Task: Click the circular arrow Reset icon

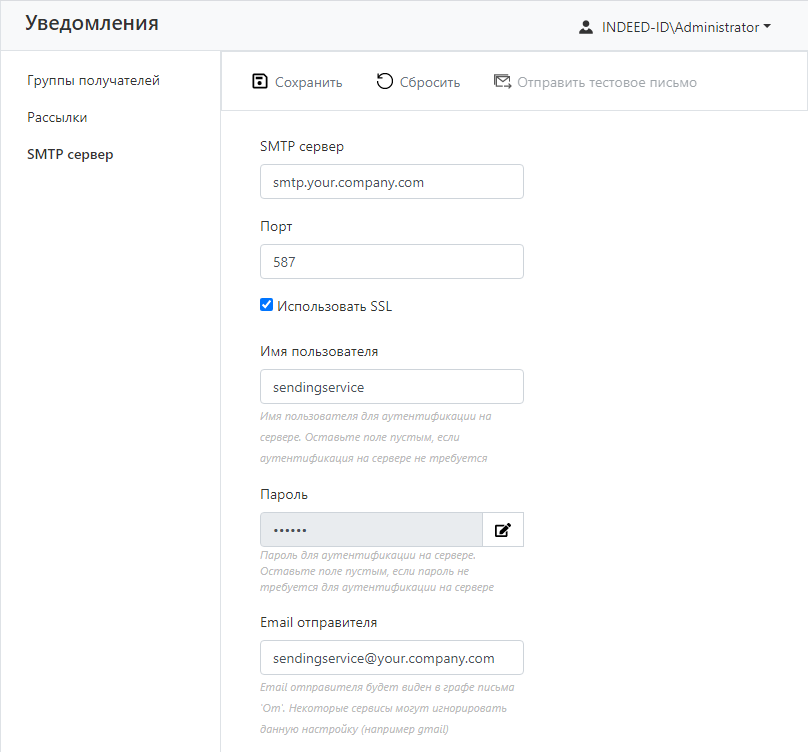Action: pos(385,82)
